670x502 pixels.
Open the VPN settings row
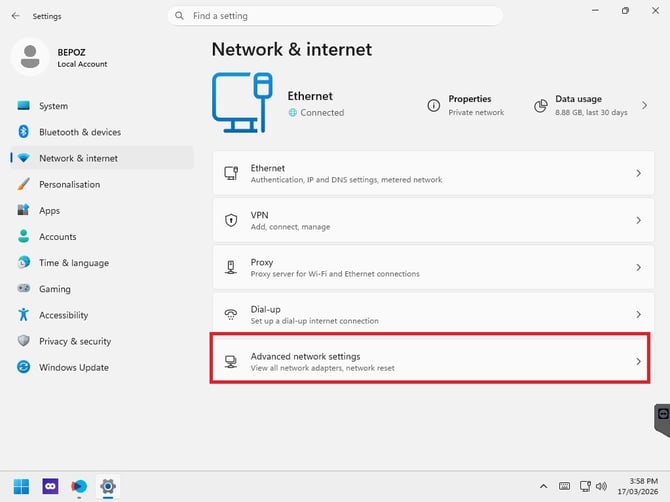[x=433, y=220]
